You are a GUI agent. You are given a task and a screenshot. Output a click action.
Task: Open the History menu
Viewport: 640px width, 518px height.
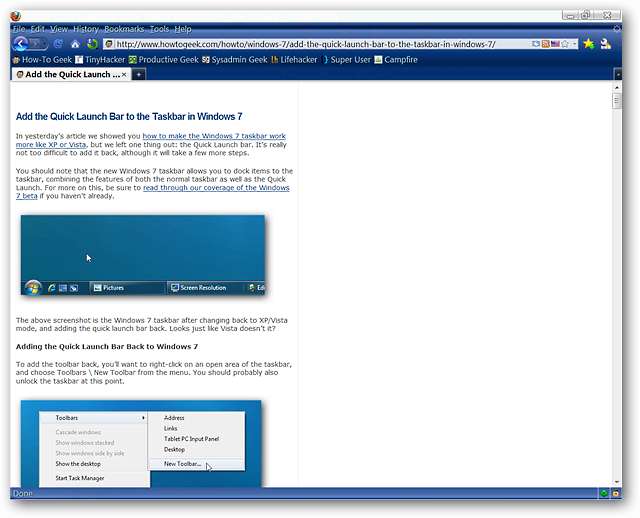click(86, 29)
